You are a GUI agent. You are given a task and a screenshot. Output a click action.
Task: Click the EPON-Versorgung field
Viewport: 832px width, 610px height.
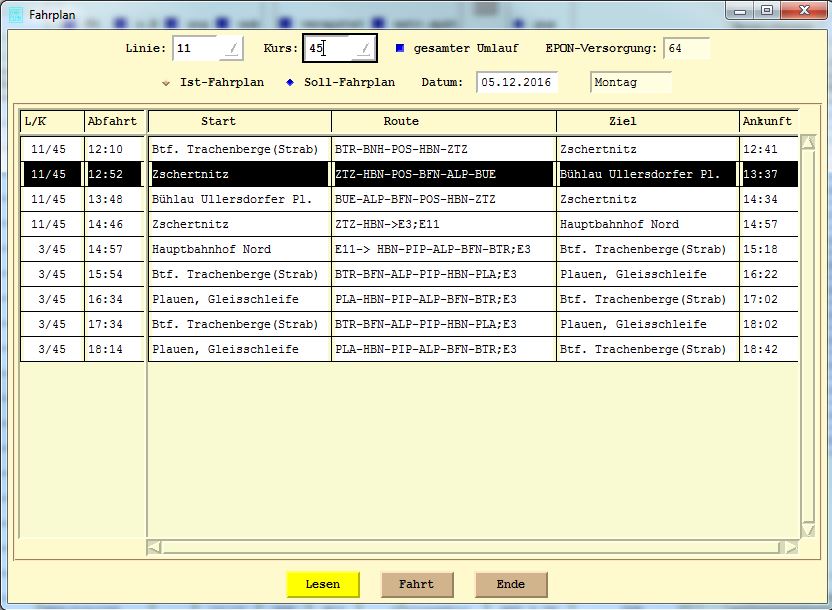[x=685, y=48]
